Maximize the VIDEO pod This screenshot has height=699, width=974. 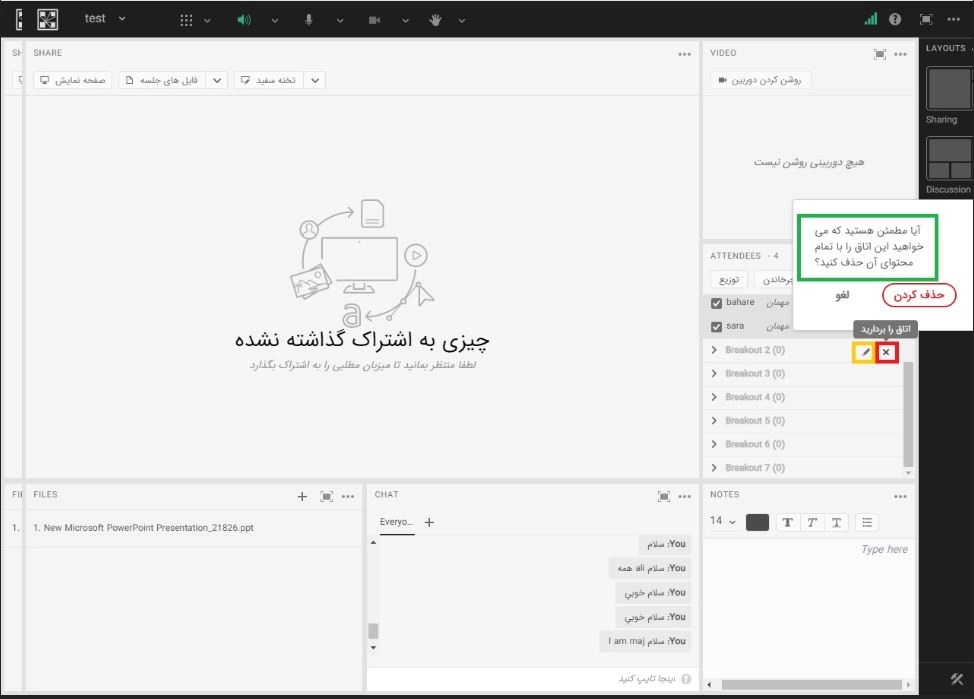click(x=880, y=54)
